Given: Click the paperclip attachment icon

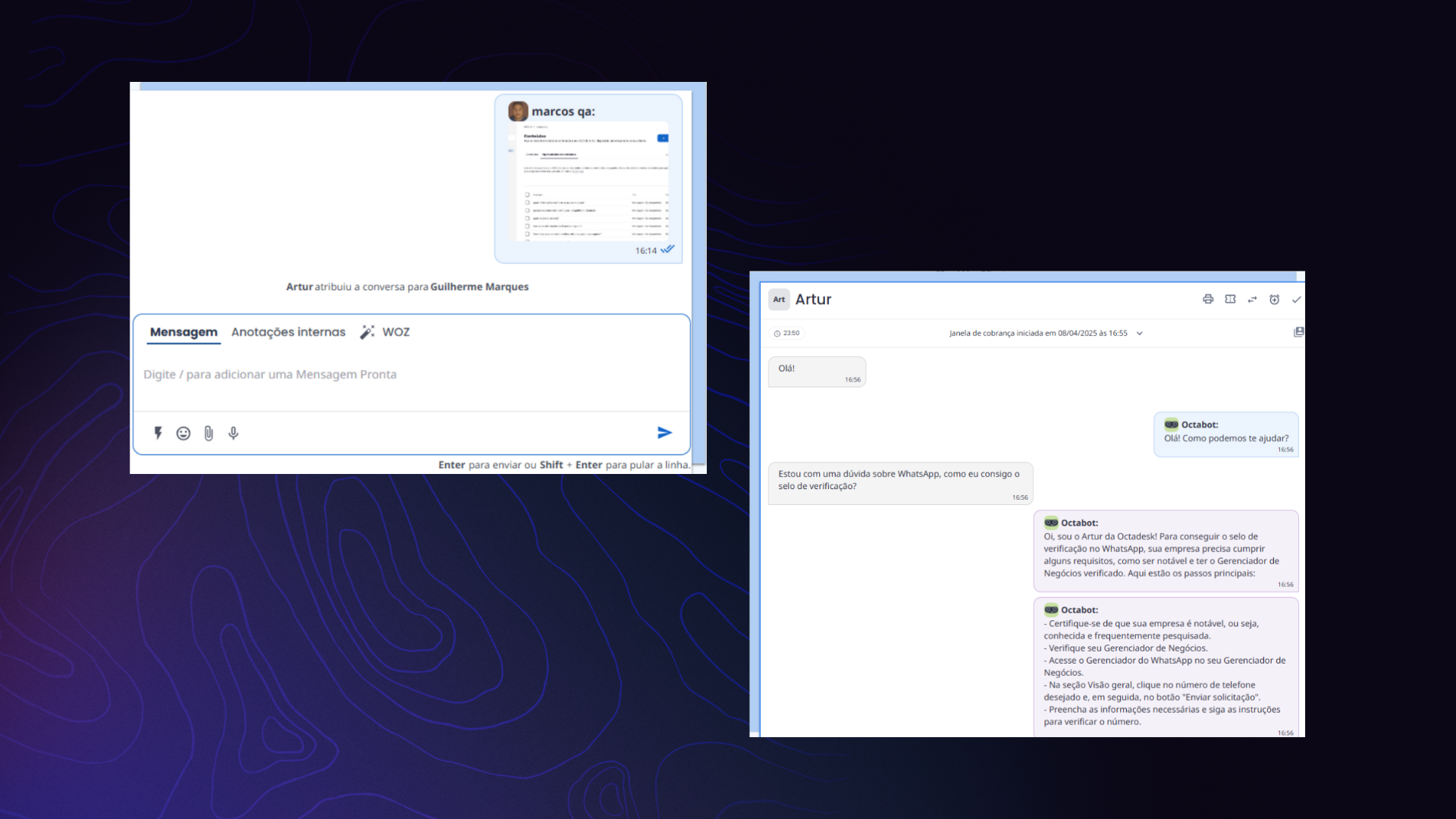Looking at the screenshot, I should 209,433.
